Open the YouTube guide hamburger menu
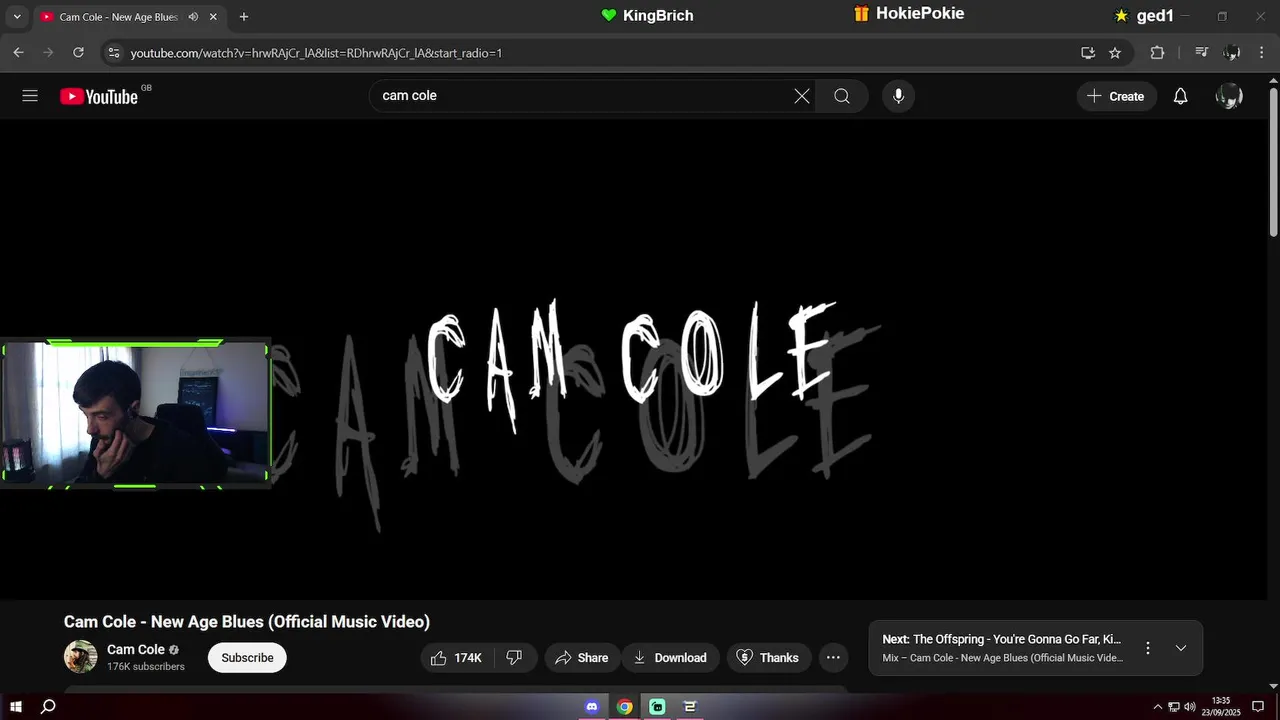1280x720 pixels. click(30, 96)
